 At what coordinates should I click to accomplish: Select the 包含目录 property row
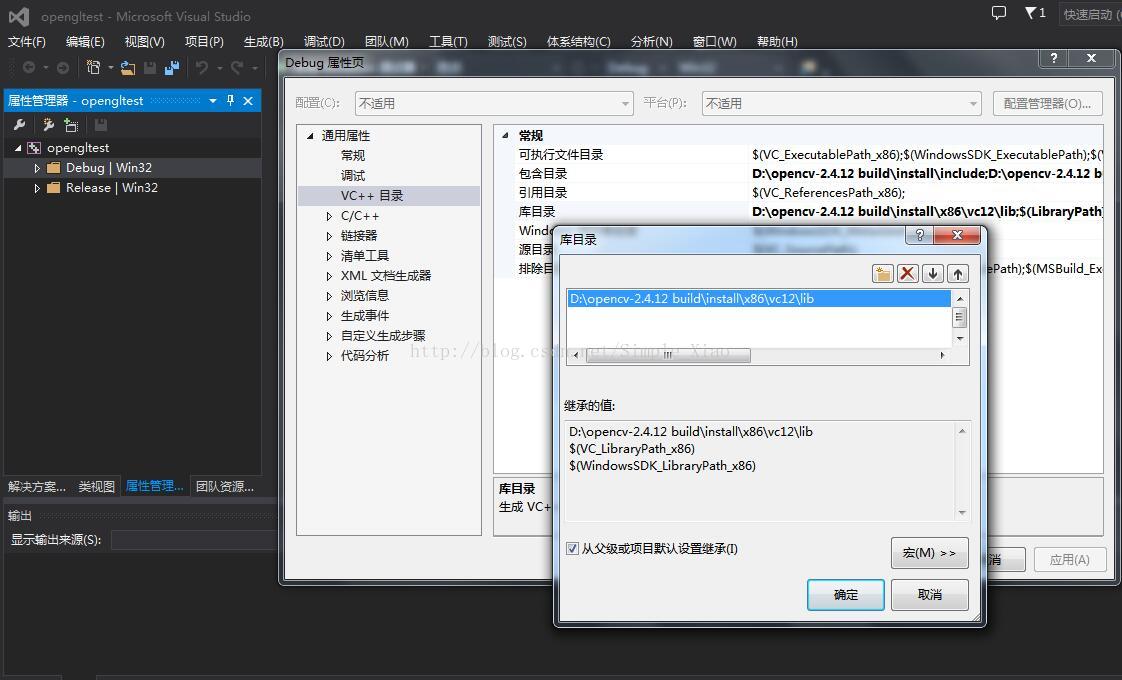click(799, 173)
